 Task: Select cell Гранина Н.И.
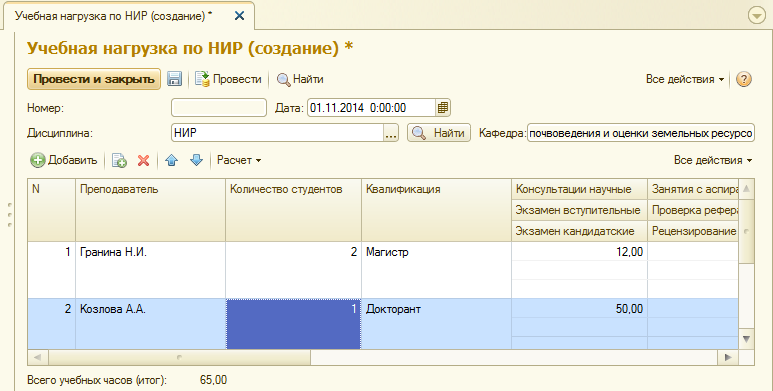(150, 270)
